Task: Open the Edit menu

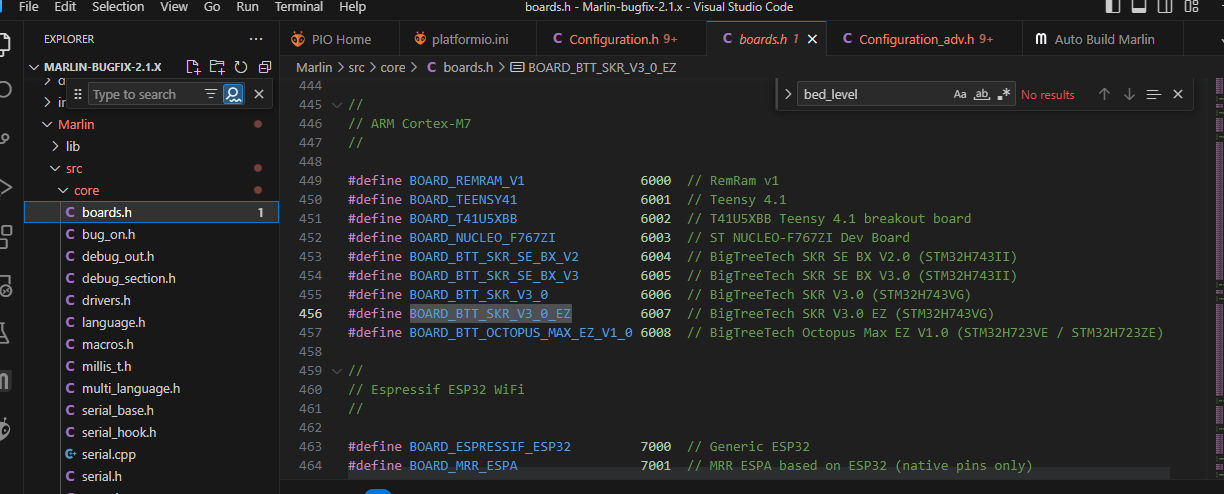Action: point(65,7)
